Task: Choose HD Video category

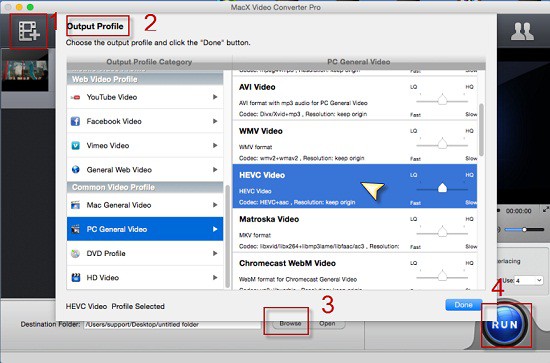Action: point(145,278)
